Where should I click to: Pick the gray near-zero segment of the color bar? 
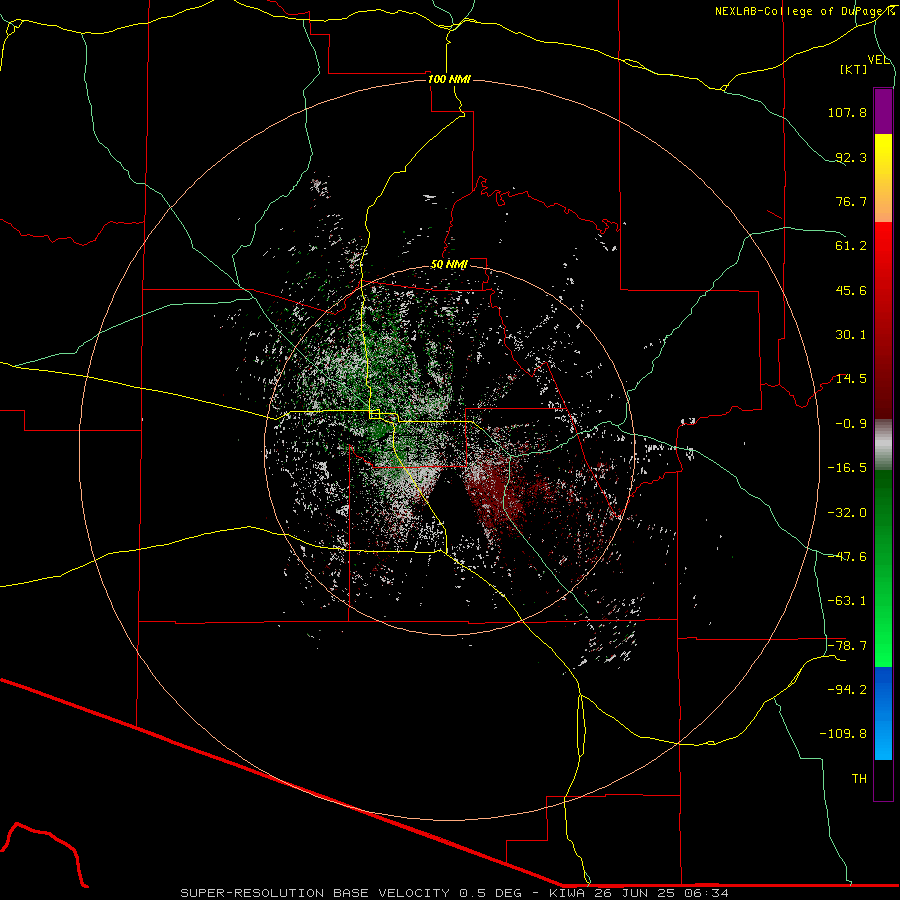[x=883, y=445]
